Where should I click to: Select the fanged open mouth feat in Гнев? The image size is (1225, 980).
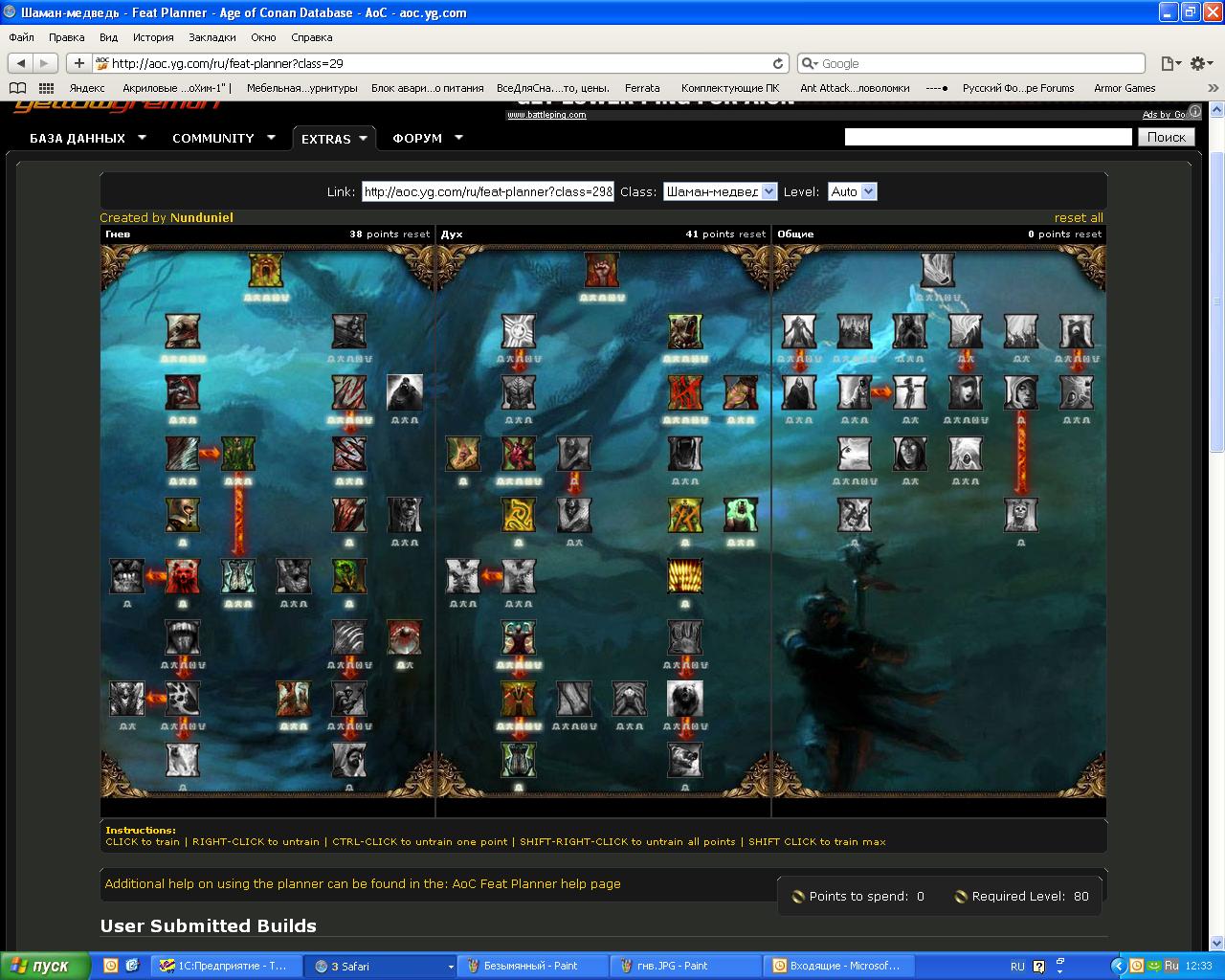(183, 637)
